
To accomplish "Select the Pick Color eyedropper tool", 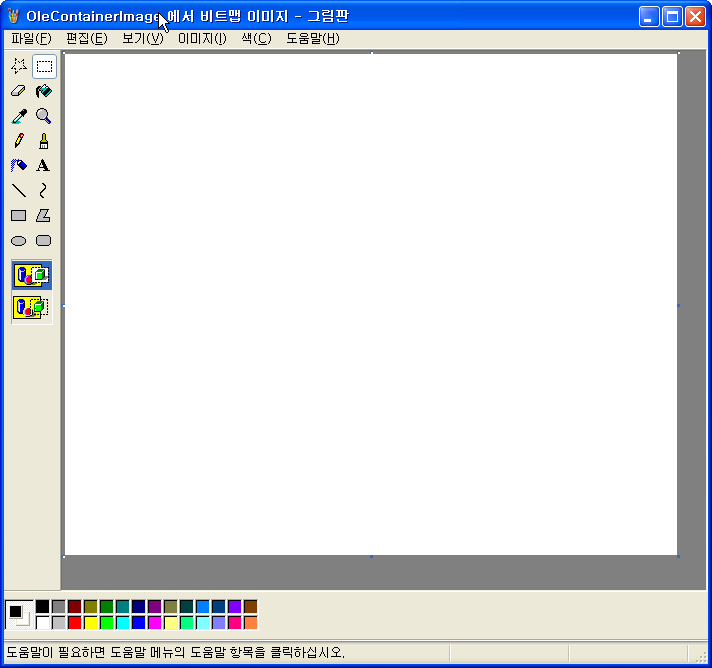I will tap(19, 116).
